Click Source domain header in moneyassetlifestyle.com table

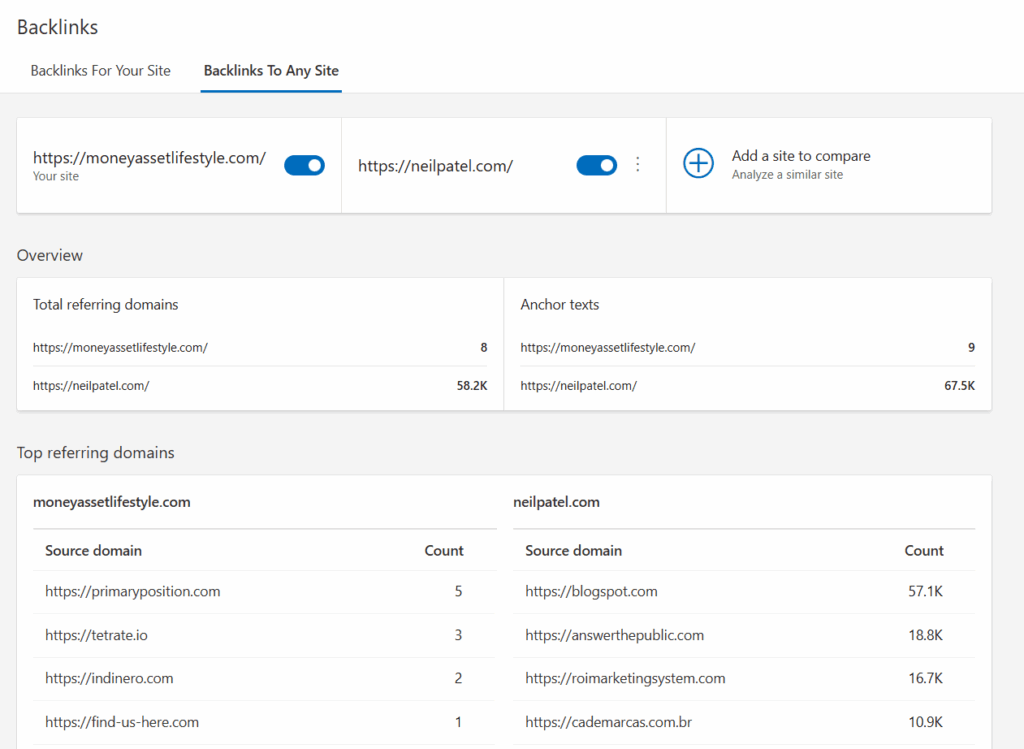tap(93, 550)
